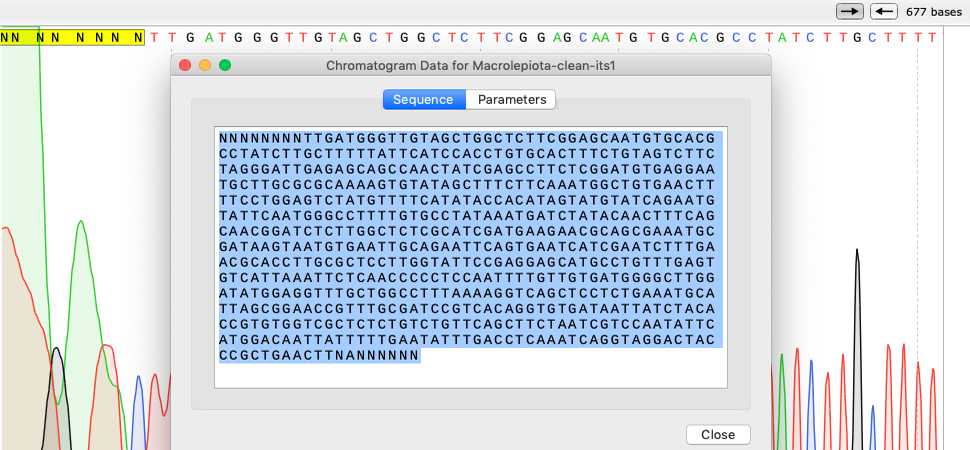
Task: Select the yellow highlighted N bases
Action: (x=72, y=37)
